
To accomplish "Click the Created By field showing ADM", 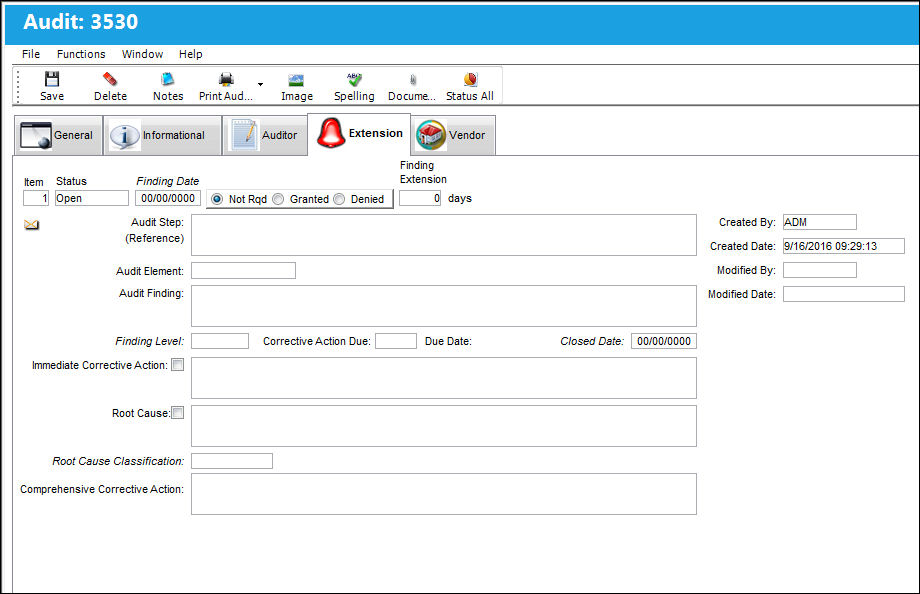I will (x=820, y=222).
